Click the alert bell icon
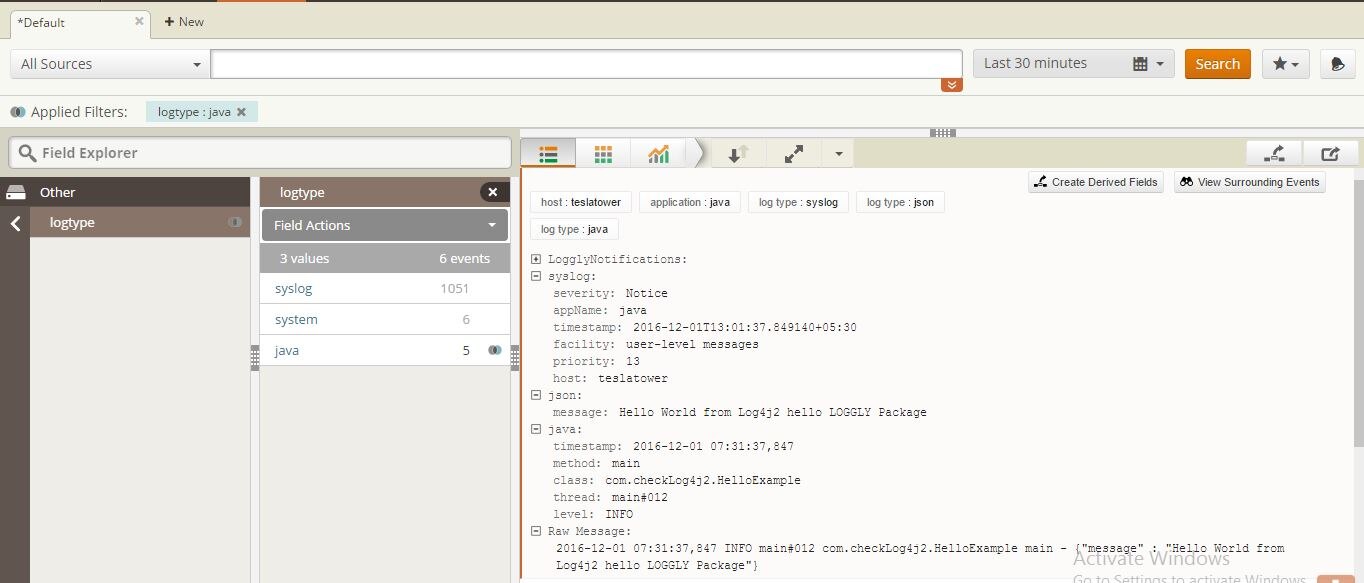The height and width of the screenshot is (583, 1364). click(1337, 64)
